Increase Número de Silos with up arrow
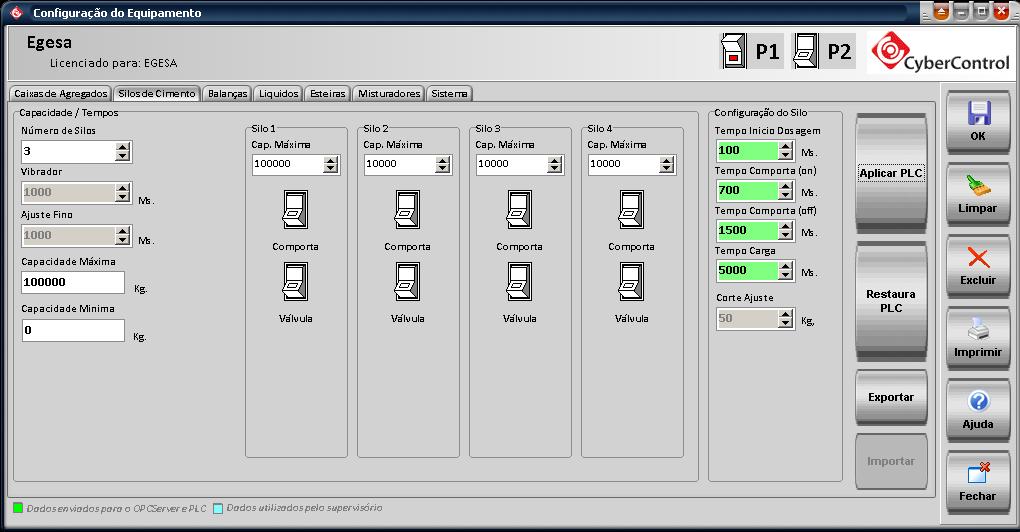1020x532 pixels. [123, 146]
